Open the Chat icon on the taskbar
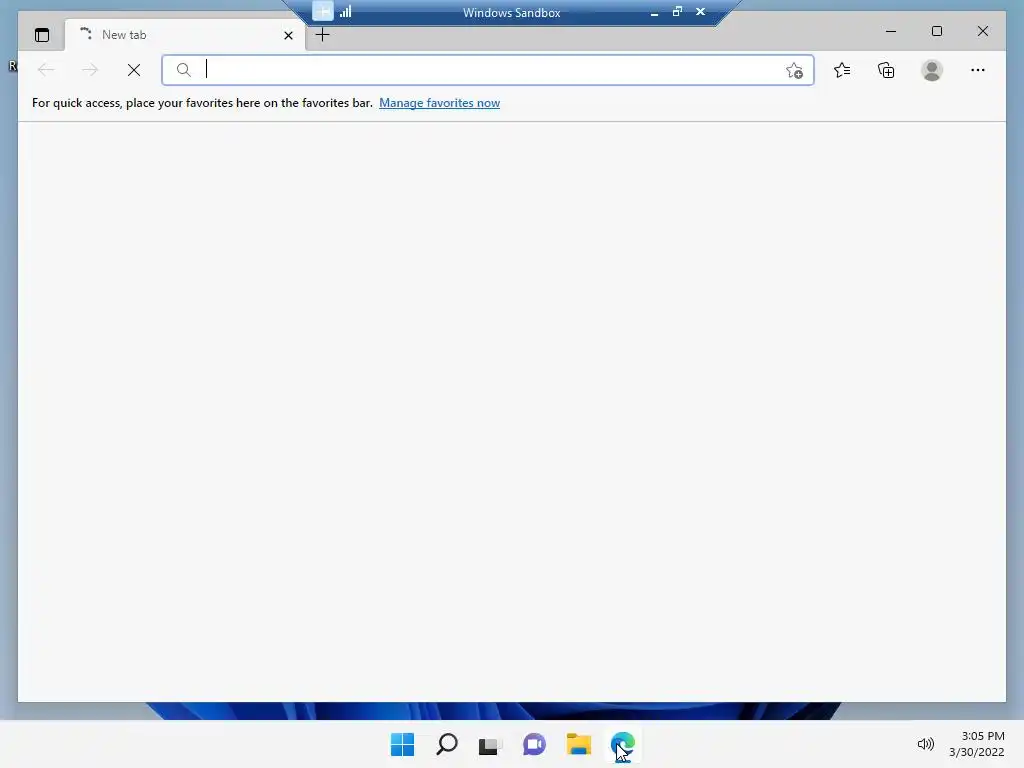The width and height of the screenshot is (1024, 768). tap(534, 744)
